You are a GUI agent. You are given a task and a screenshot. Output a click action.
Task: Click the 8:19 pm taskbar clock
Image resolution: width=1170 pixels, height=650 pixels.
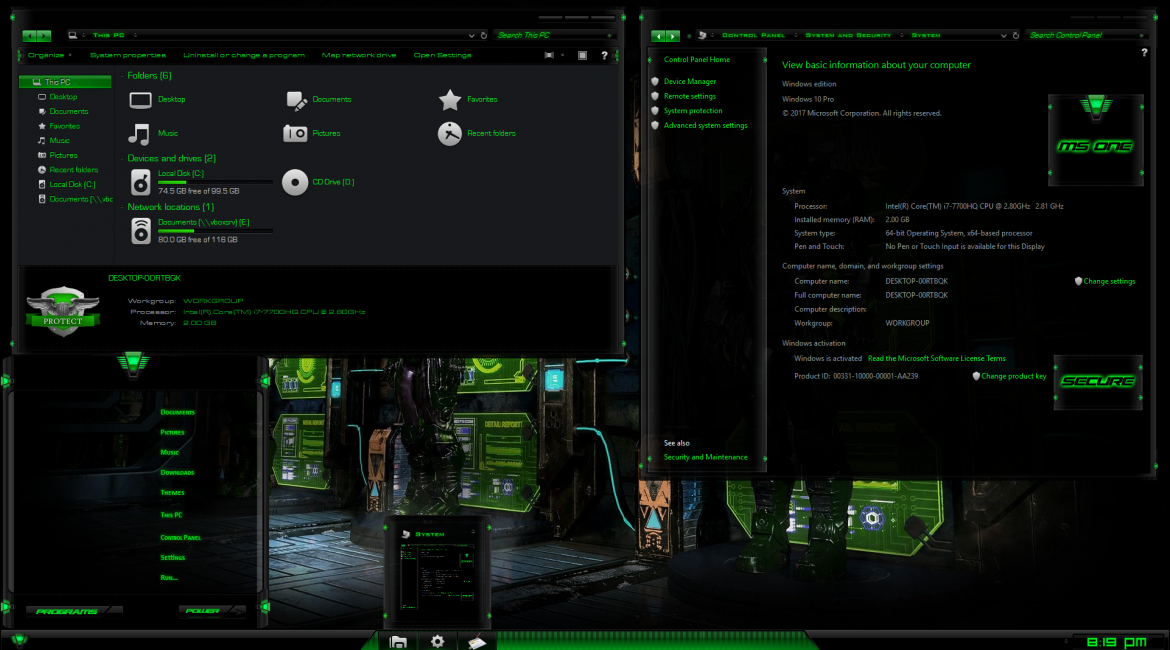pos(1116,642)
